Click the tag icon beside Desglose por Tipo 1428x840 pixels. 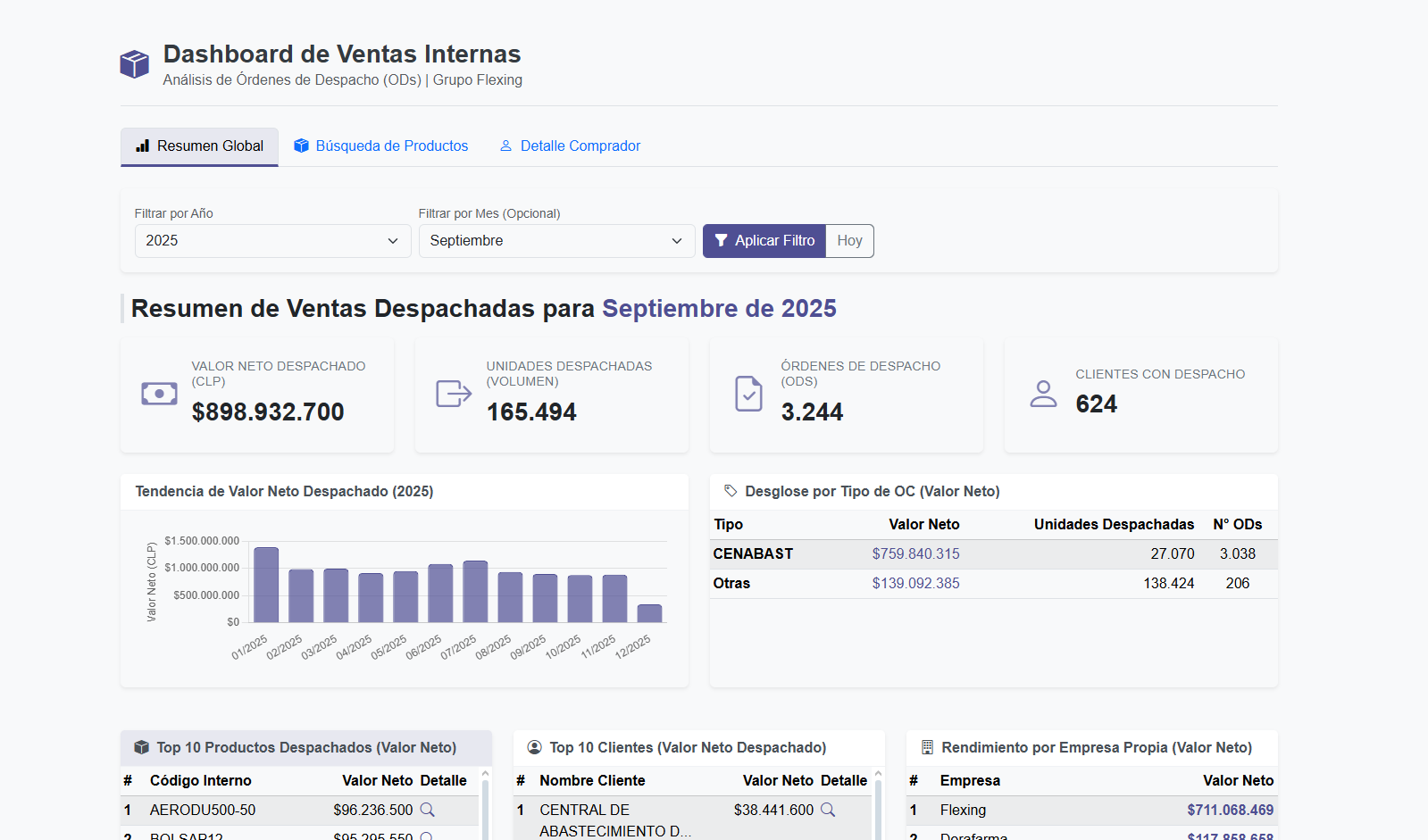[731, 491]
